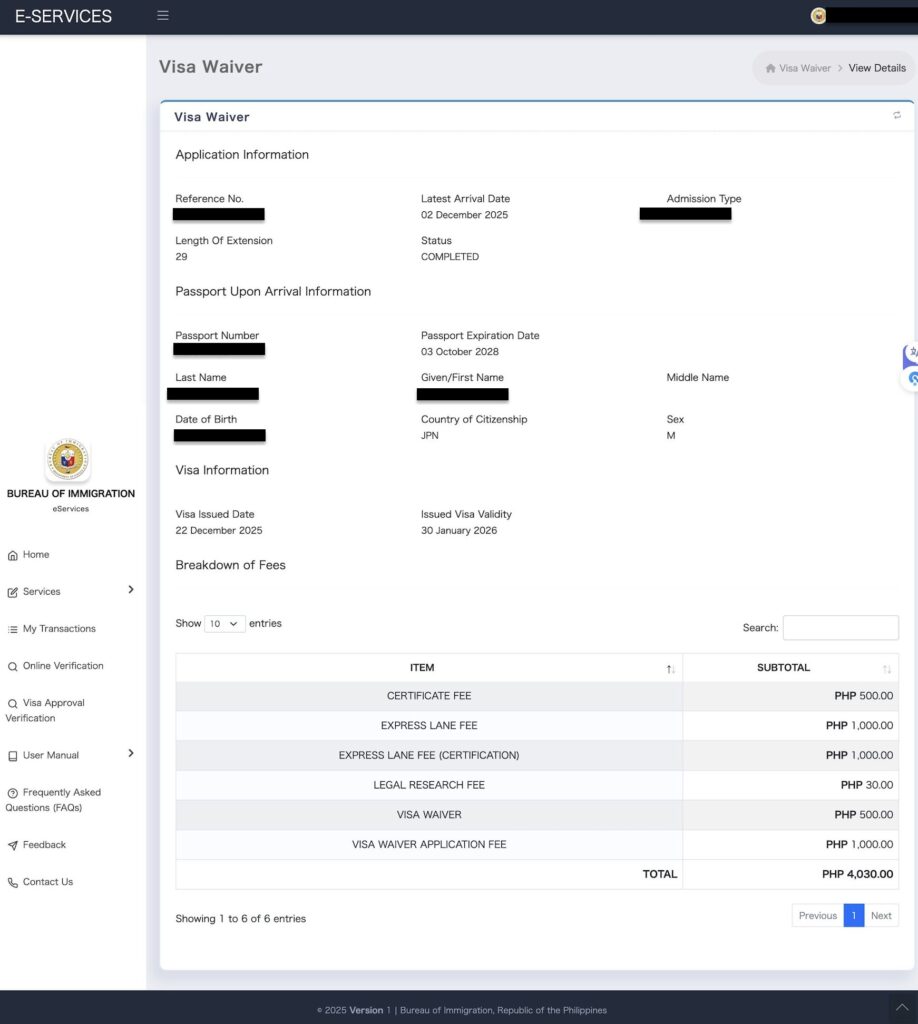This screenshot has height=1024, width=918.
Task: Select page 1 in pagination
Action: (853, 915)
